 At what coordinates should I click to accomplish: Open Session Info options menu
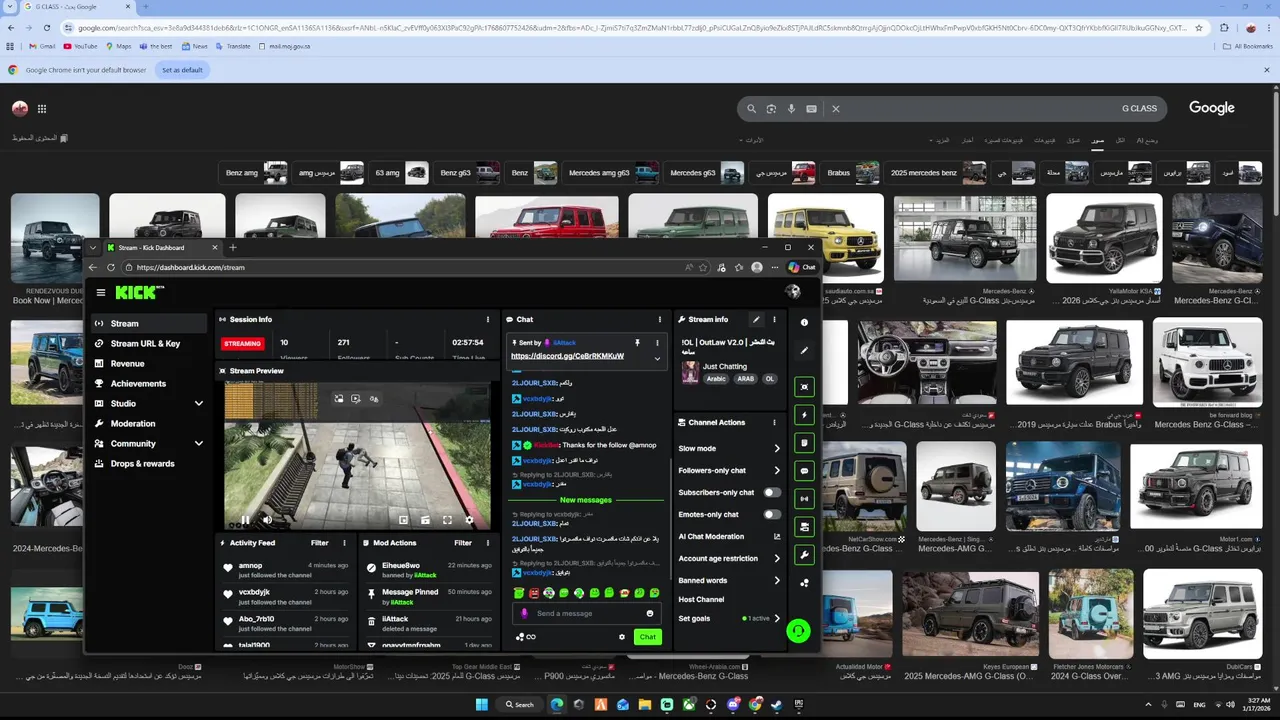click(488, 320)
